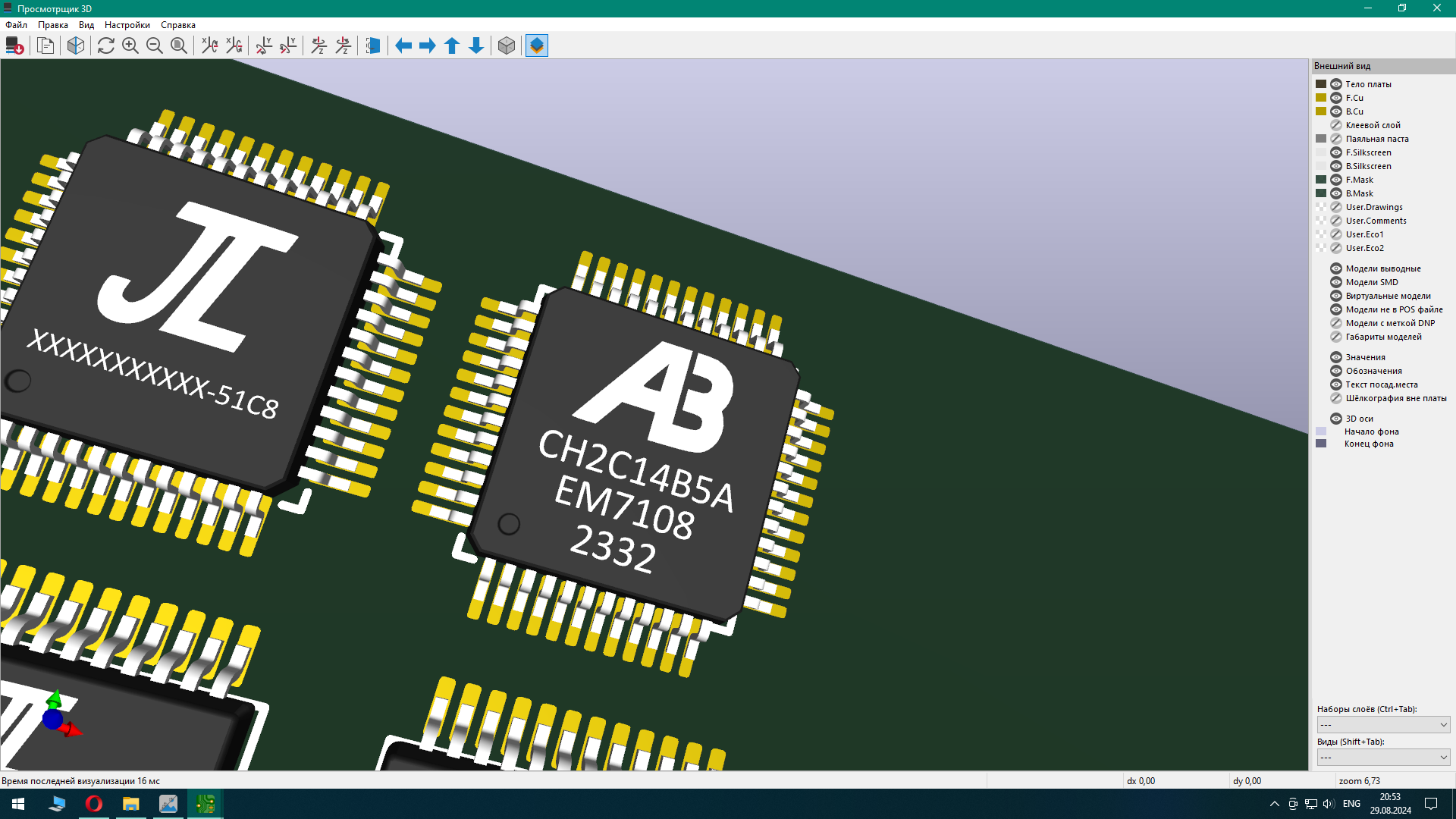1456x819 pixels.
Task: Hide the F.Silkscreen layer
Action: coord(1336,152)
